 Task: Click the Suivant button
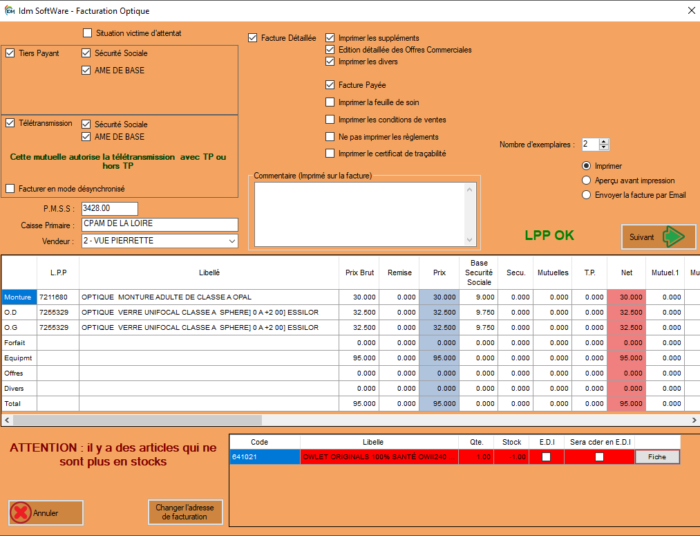point(658,237)
